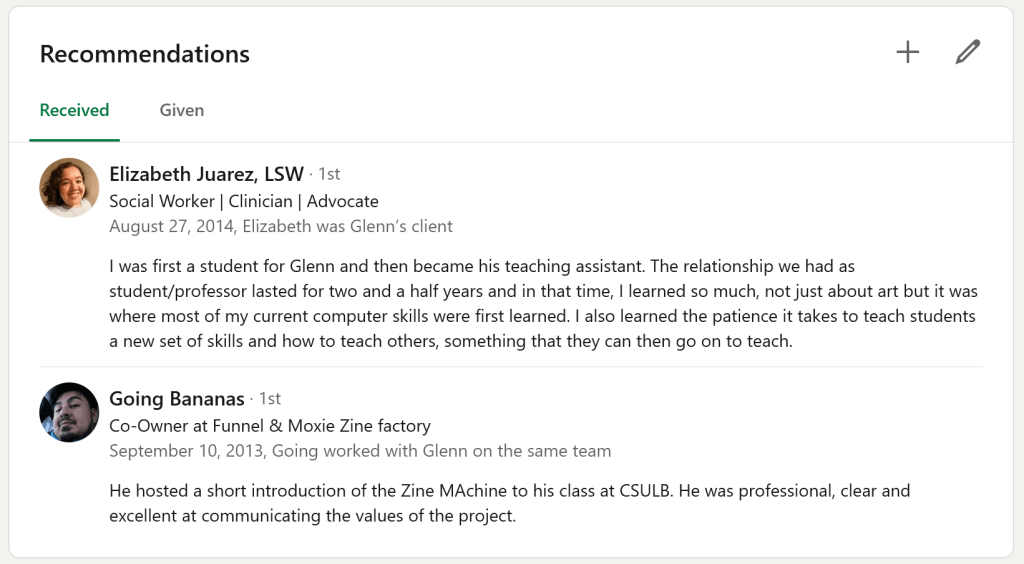Click the 1st badge beside Elizabeth Juarez
This screenshot has width=1024, height=564.
[329, 175]
